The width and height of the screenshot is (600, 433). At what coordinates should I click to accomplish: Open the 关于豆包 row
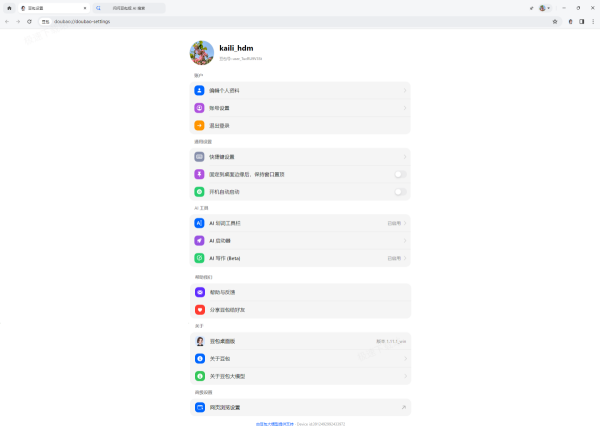[300, 358]
